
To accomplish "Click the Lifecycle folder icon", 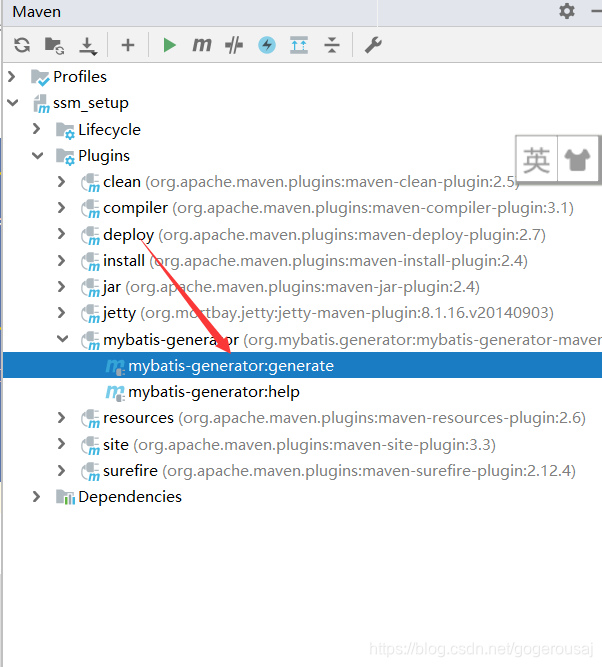I will coord(66,130).
